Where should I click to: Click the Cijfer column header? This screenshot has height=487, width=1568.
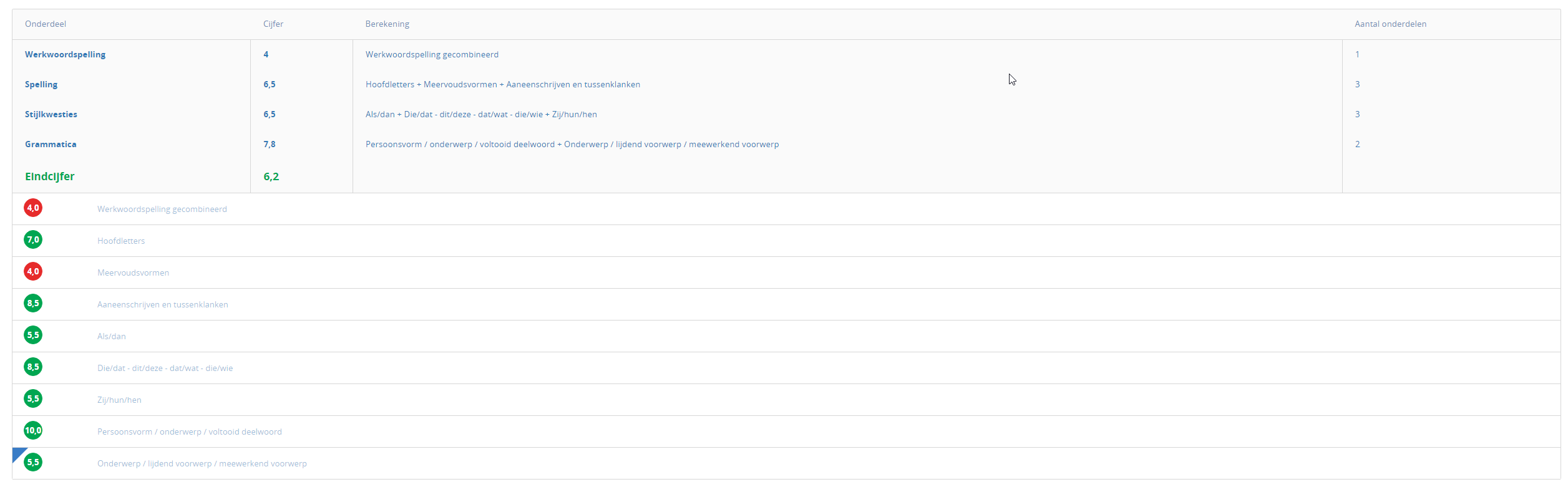click(x=273, y=24)
